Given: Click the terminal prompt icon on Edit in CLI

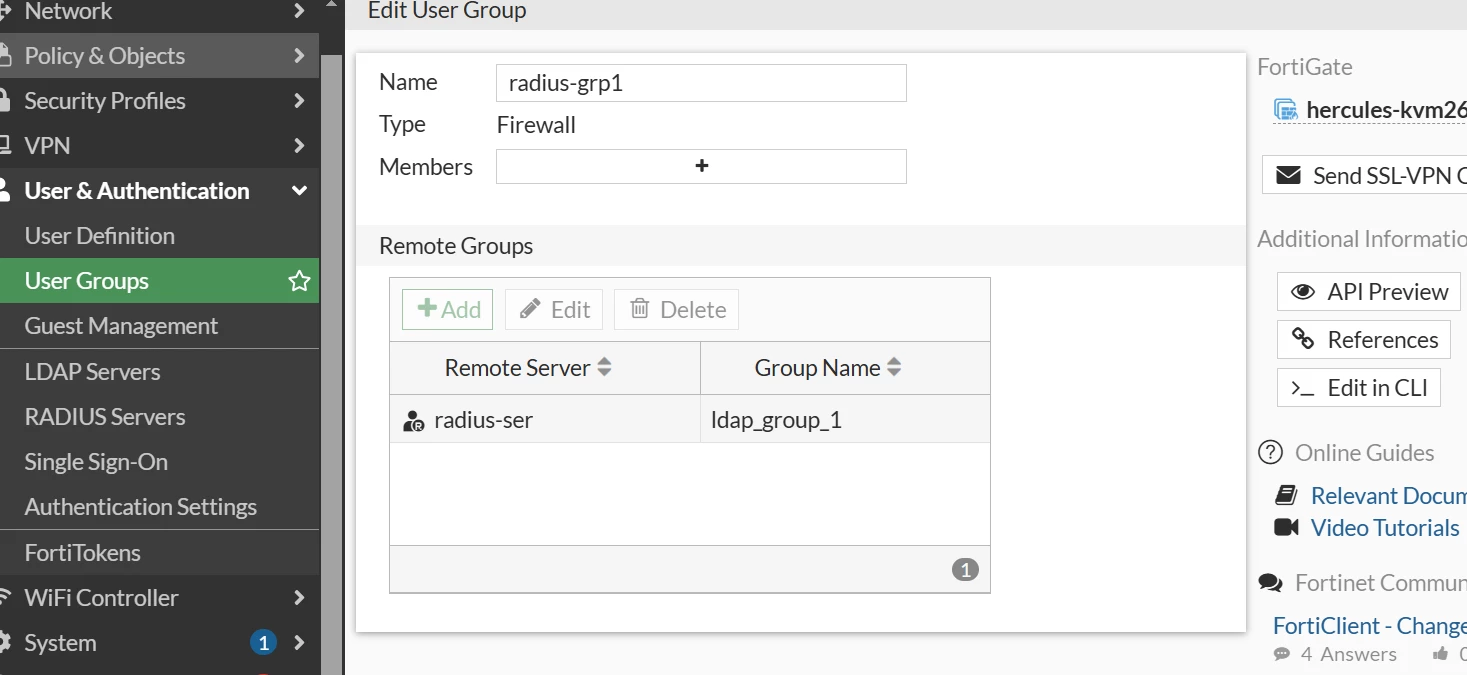Looking at the screenshot, I should click(x=1303, y=388).
